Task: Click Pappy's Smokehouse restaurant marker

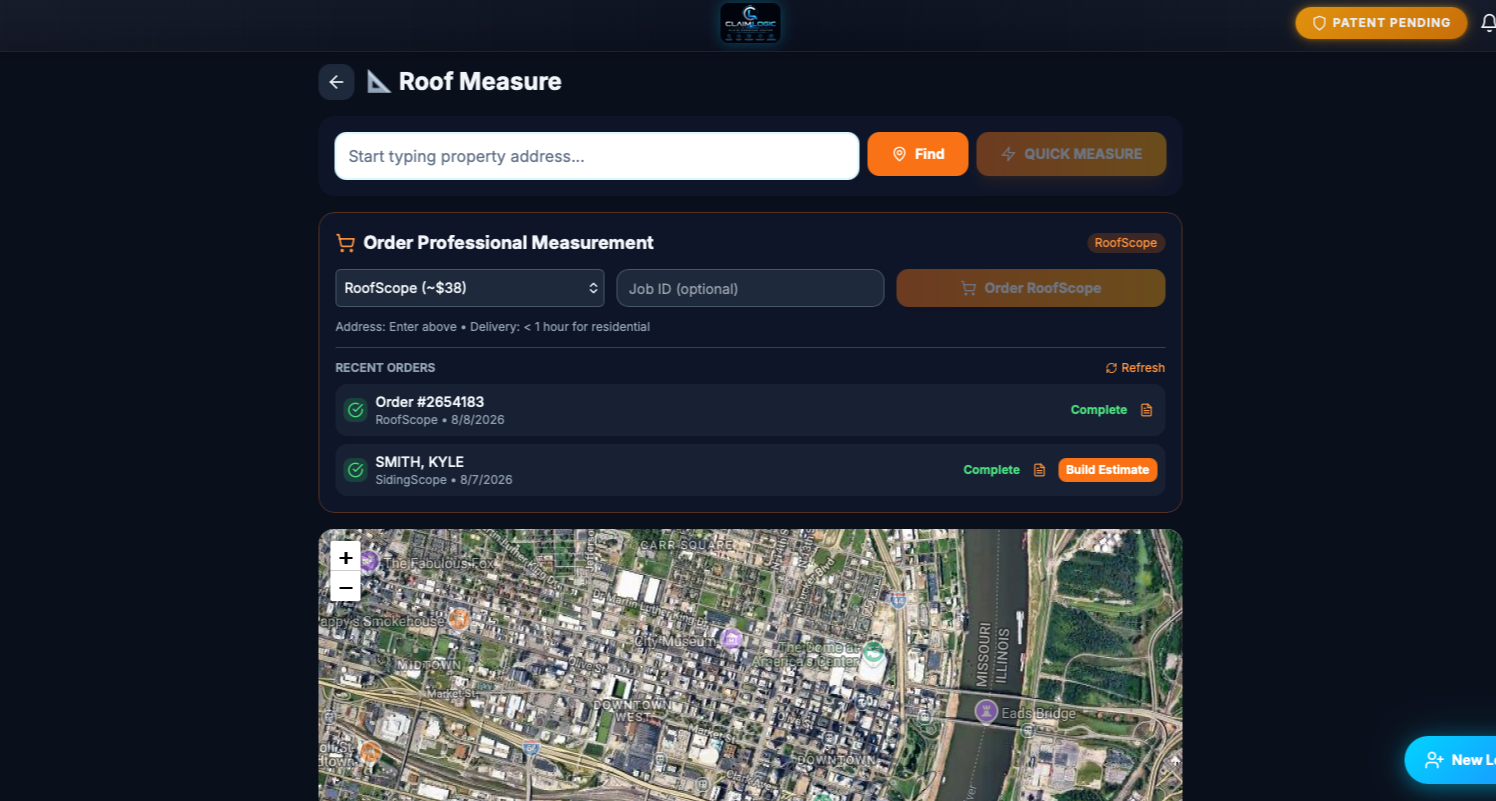Action: pyautogui.click(x=458, y=619)
